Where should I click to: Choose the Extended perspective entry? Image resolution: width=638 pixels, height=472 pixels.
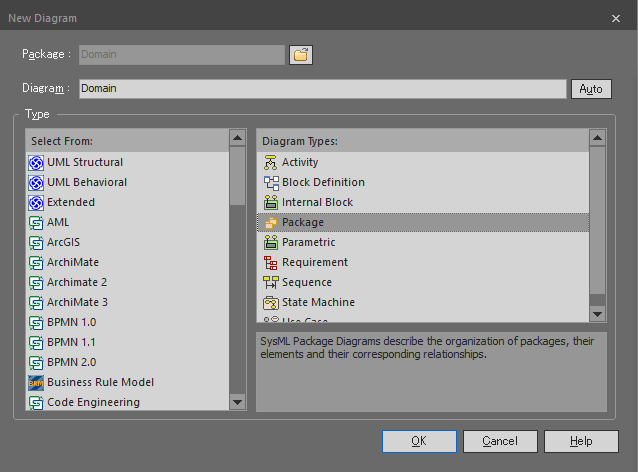[128, 202]
